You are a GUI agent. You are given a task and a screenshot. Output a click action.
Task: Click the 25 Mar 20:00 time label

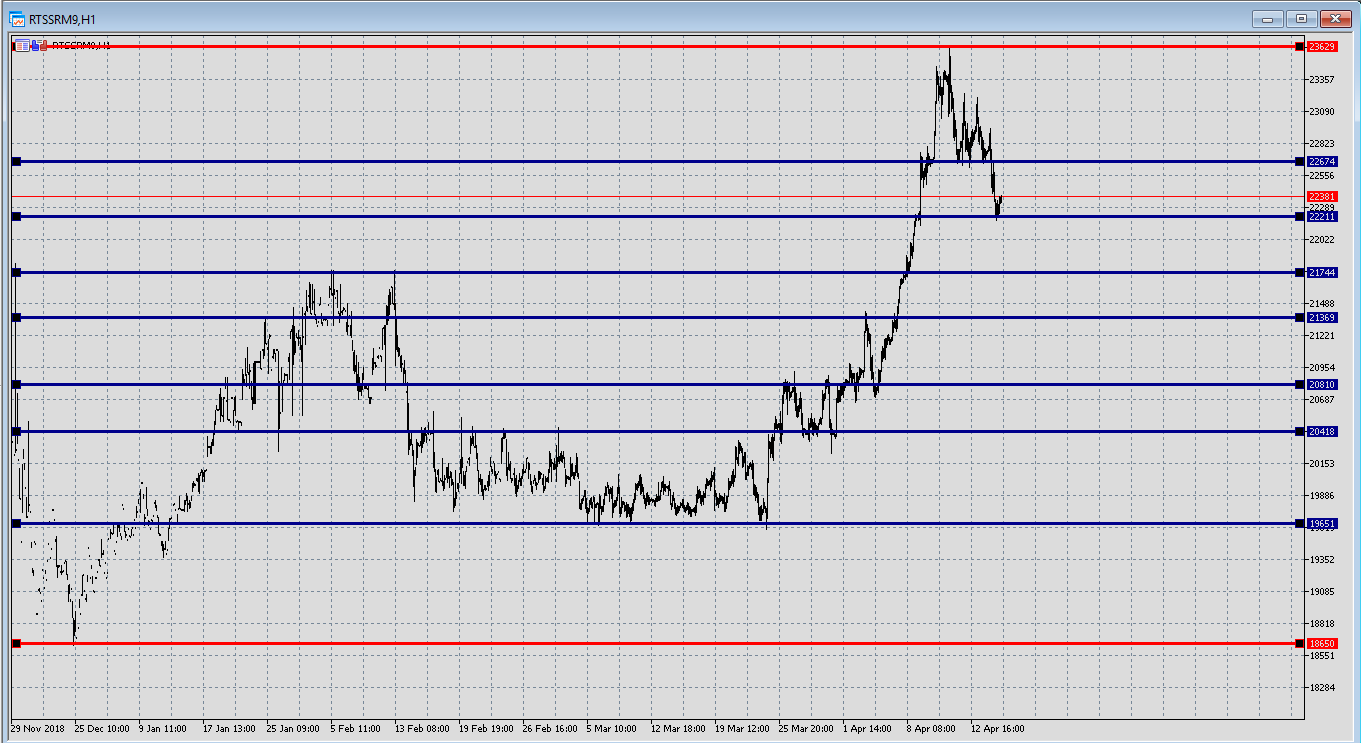click(805, 729)
